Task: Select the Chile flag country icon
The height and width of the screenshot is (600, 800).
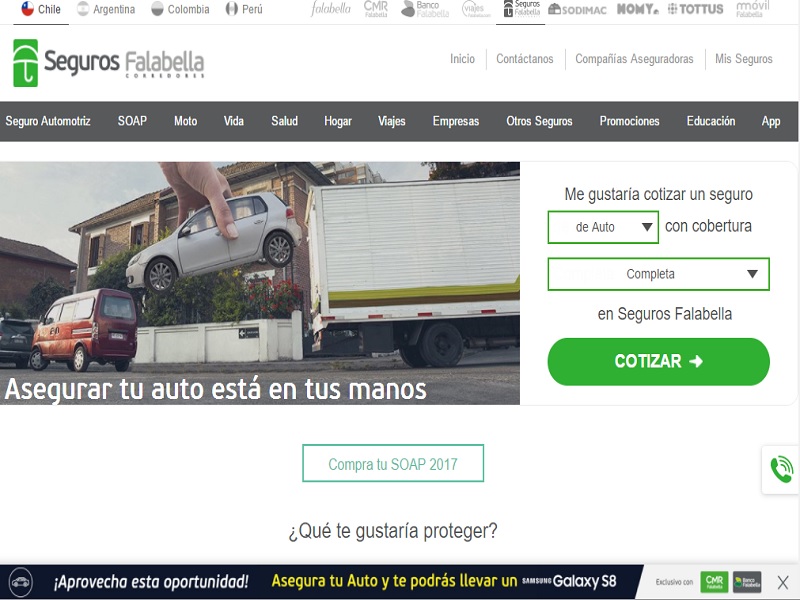Action: click(28, 10)
